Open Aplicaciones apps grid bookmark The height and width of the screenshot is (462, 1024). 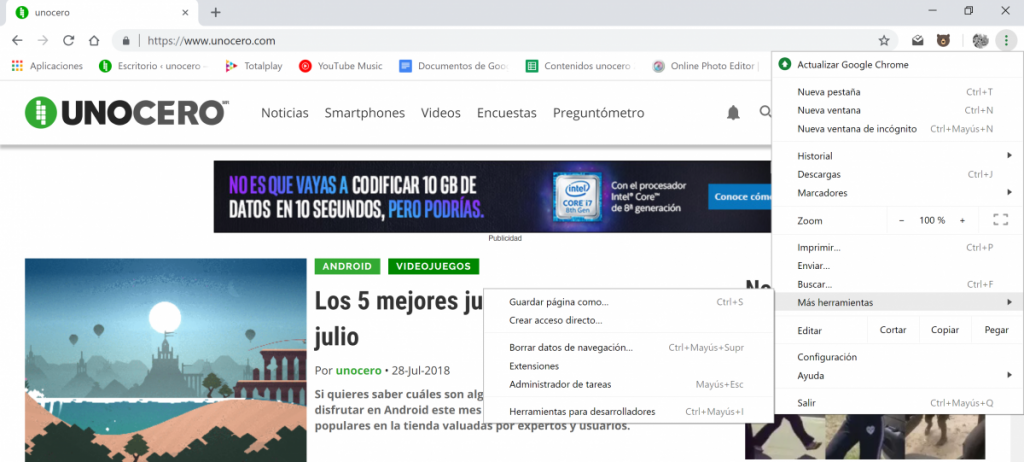pos(47,66)
